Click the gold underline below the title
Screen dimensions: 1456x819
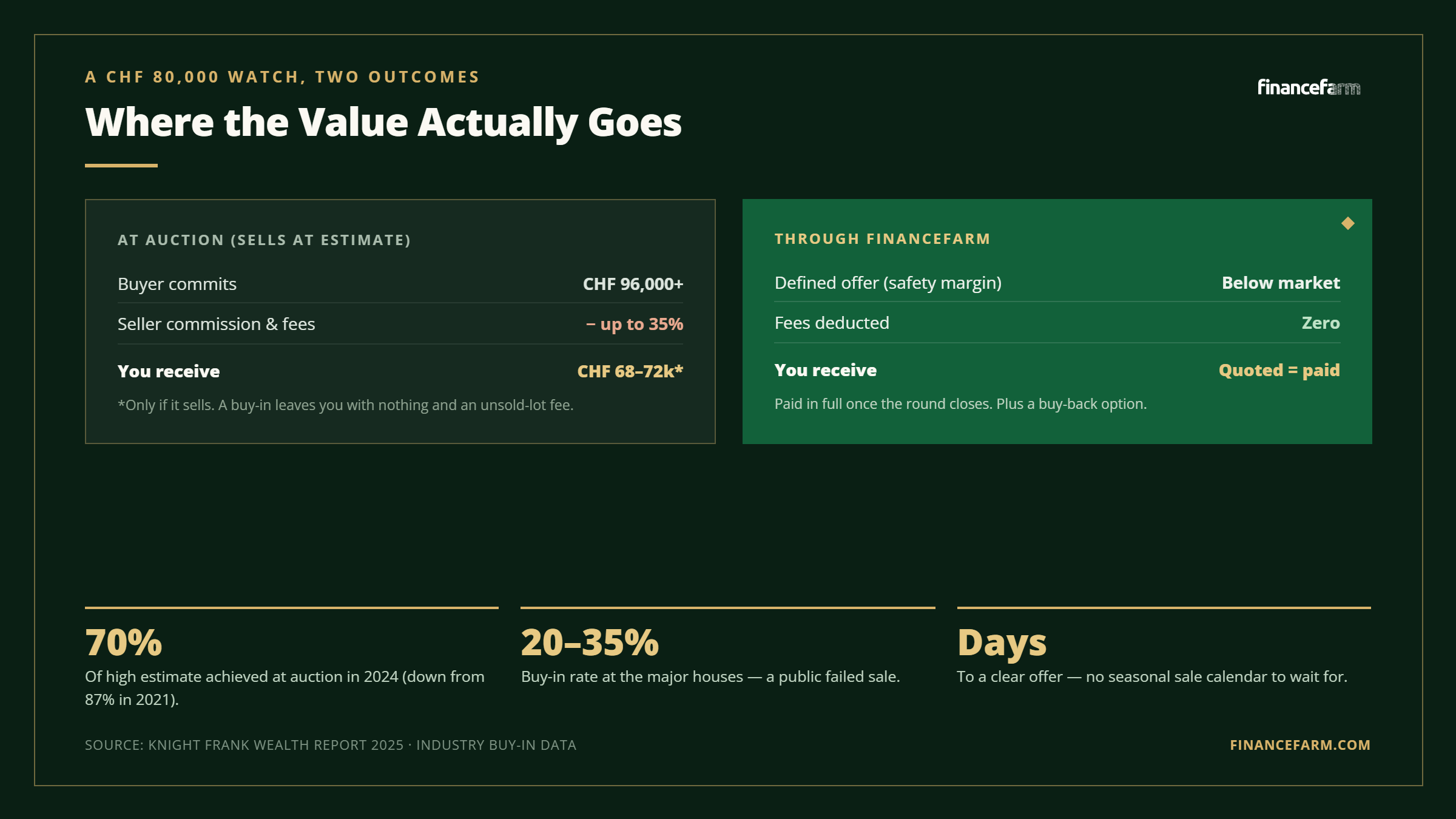click(121, 165)
